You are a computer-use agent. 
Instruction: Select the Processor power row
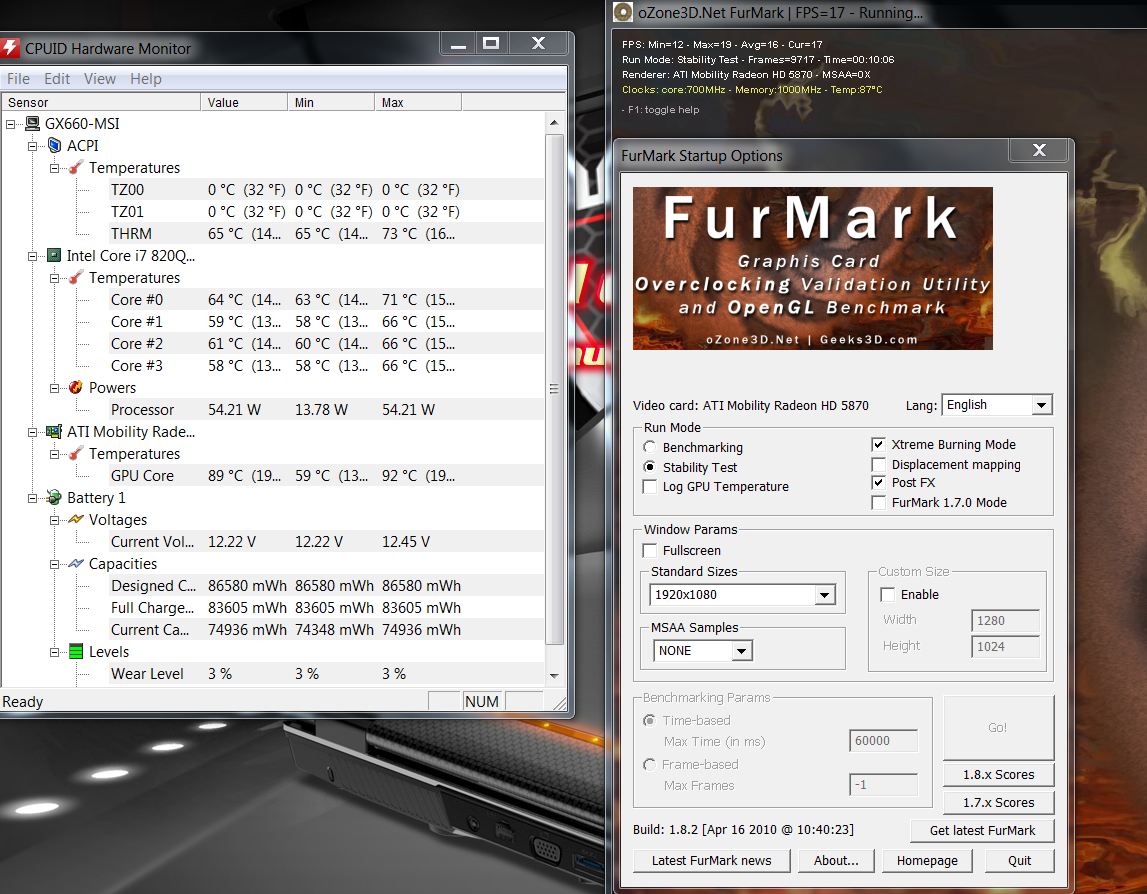(x=325, y=410)
